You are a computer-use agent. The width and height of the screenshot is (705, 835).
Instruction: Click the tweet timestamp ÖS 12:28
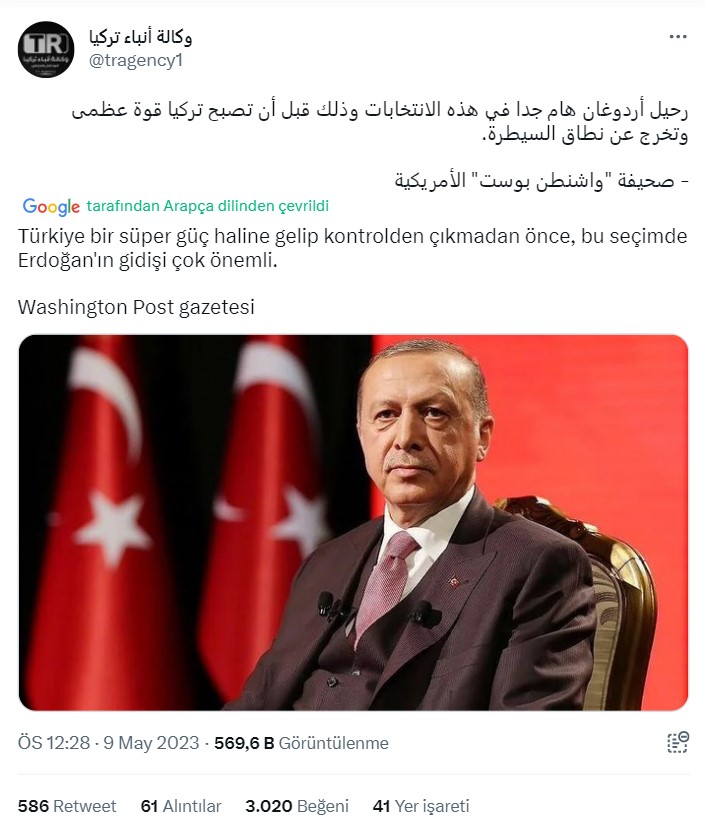pos(54,743)
